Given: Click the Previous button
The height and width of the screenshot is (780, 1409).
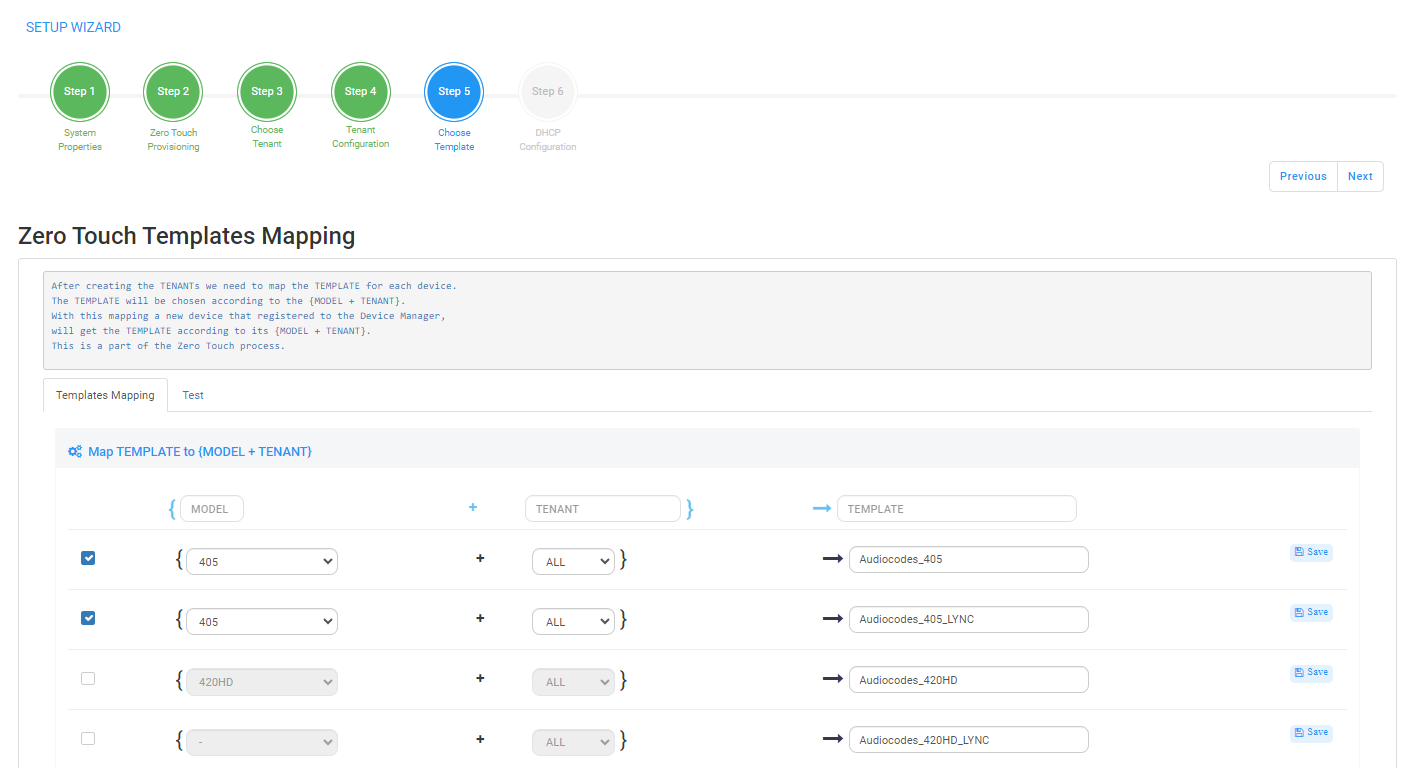Looking at the screenshot, I should pos(1303,176).
